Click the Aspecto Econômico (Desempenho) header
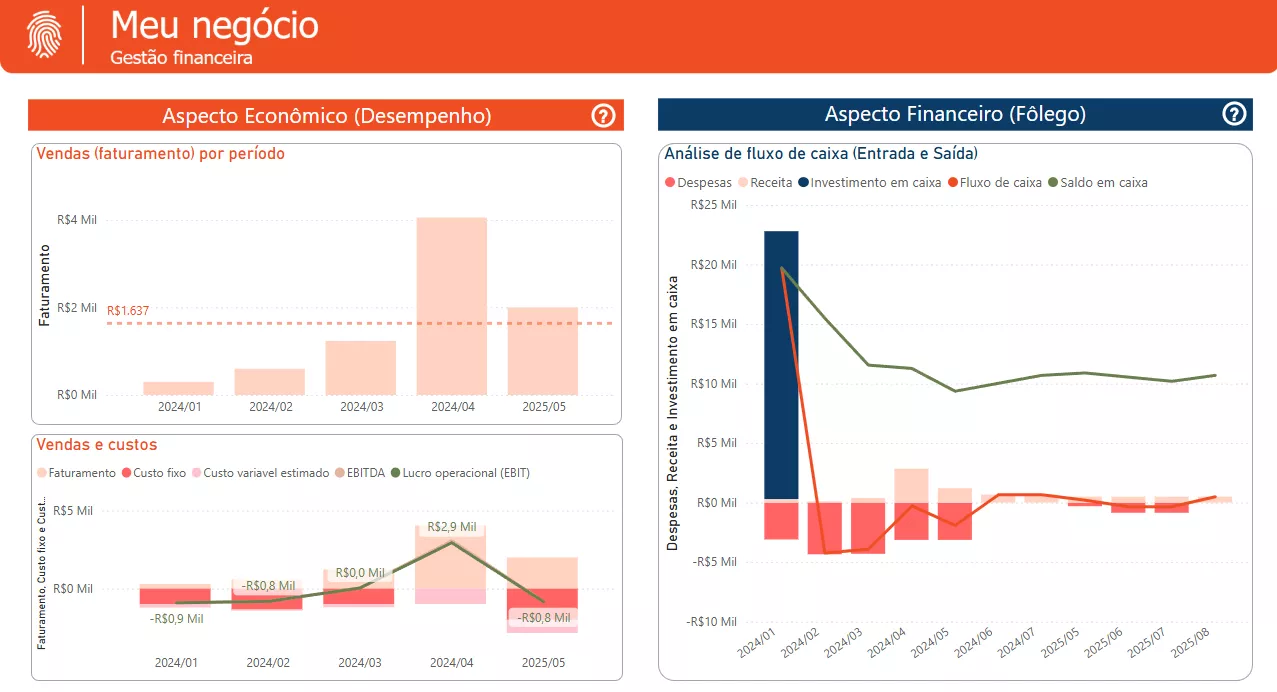Viewport: 1277px width, 692px height. click(x=326, y=116)
